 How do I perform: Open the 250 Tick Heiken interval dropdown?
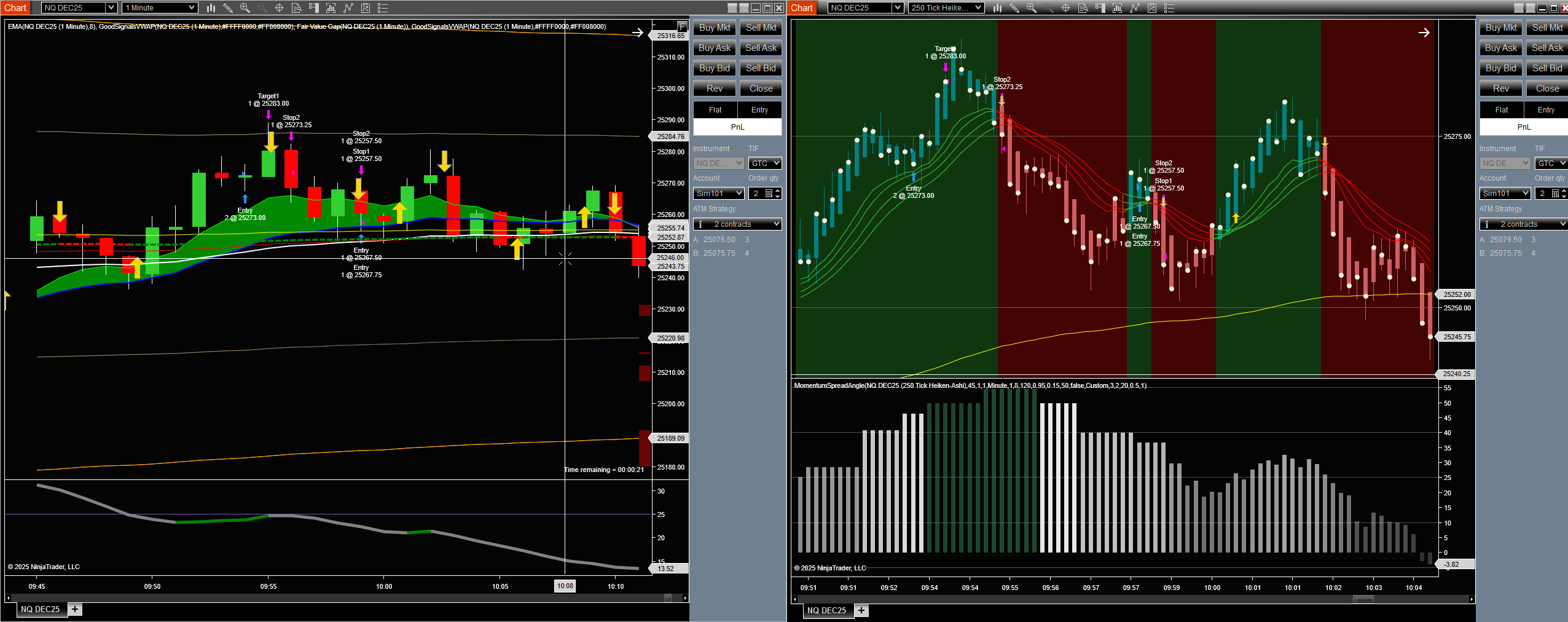tap(978, 8)
